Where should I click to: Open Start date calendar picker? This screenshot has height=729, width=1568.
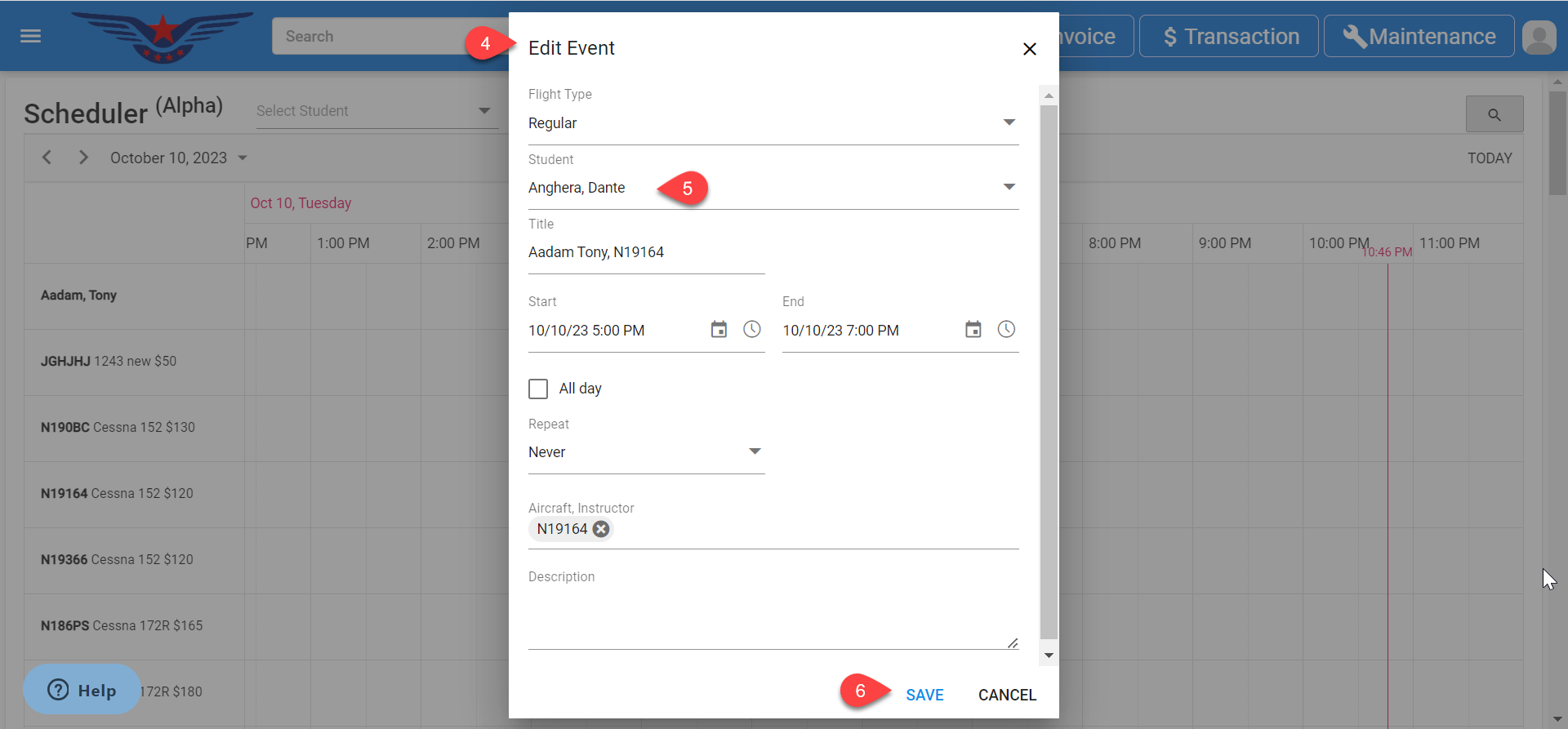(x=719, y=330)
